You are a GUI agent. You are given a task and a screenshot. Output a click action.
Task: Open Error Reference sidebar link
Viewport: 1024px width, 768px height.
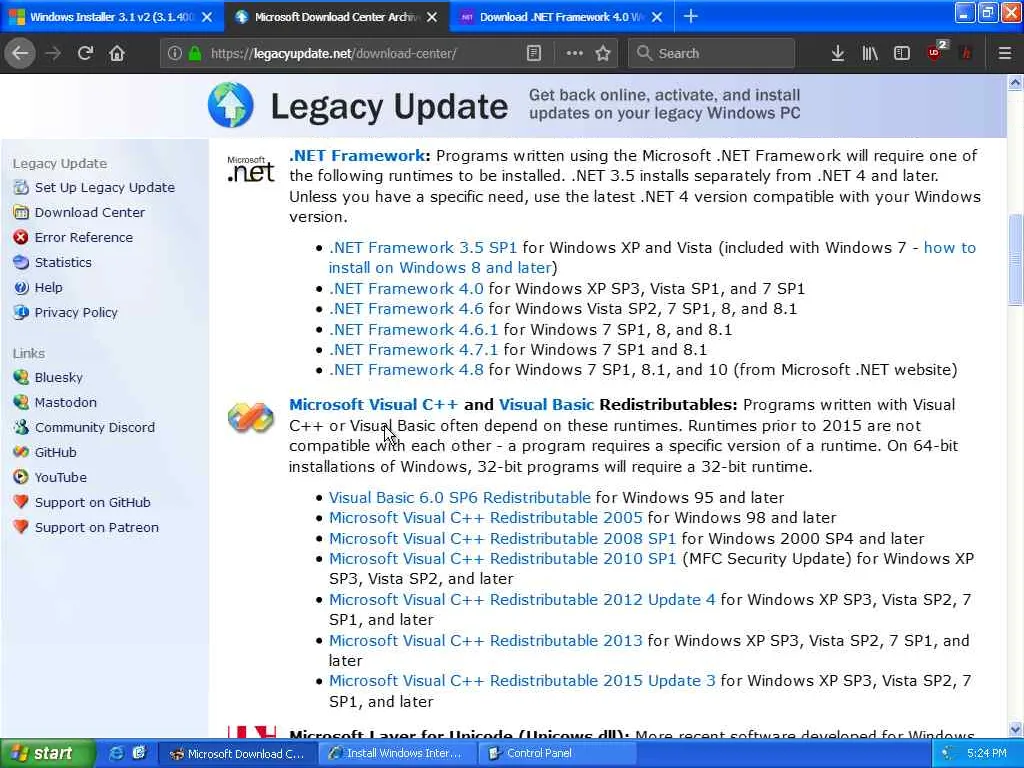click(x=84, y=237)
